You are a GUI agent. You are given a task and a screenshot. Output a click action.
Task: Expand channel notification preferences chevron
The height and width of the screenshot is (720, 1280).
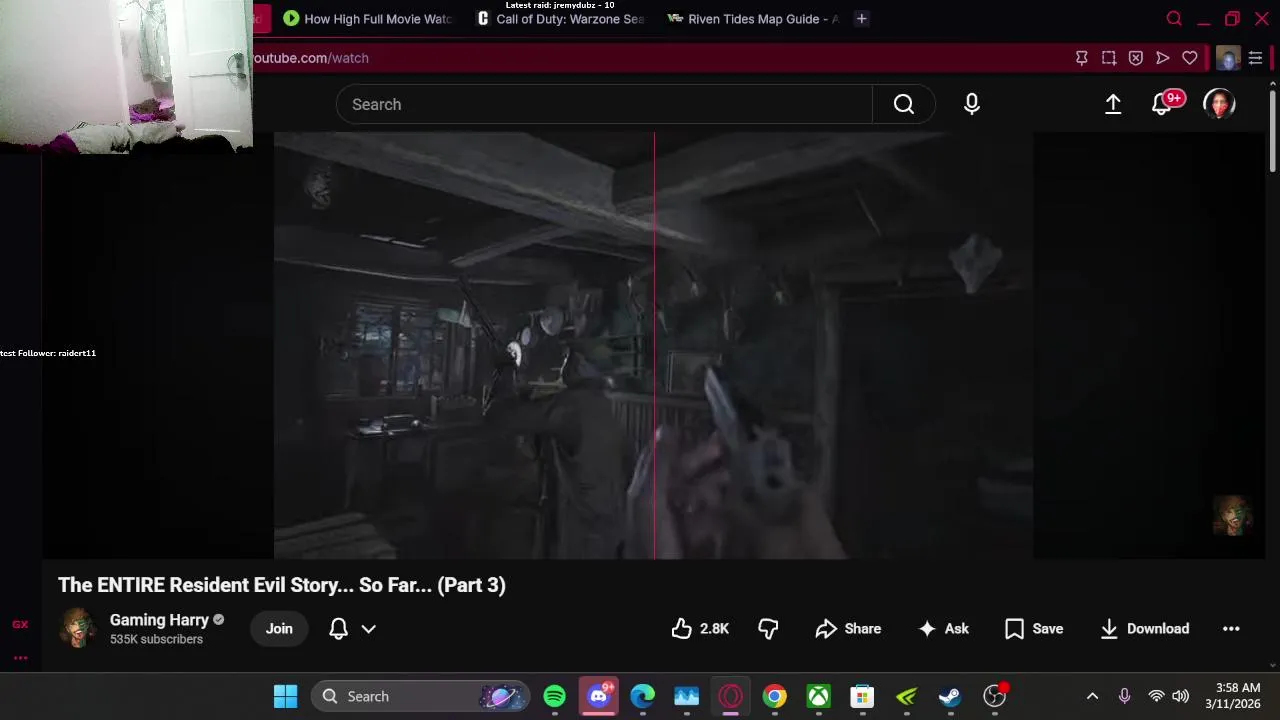tap(368, 629)
